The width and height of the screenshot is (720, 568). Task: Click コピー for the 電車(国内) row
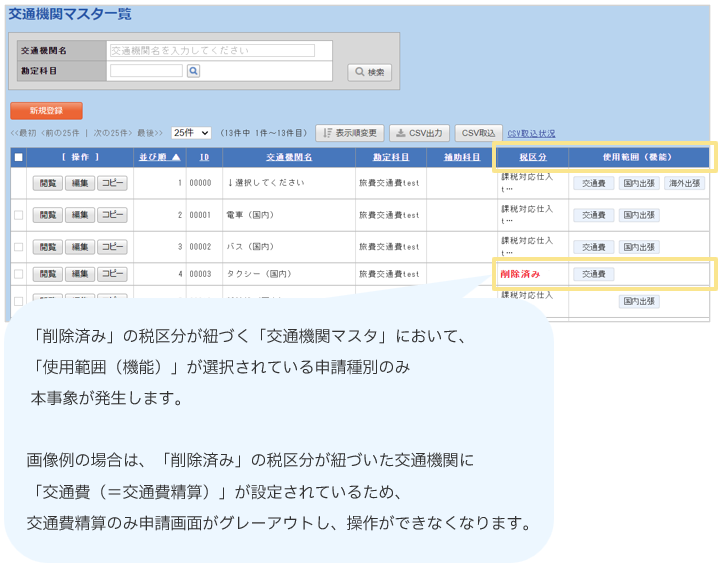pos(113,215)
